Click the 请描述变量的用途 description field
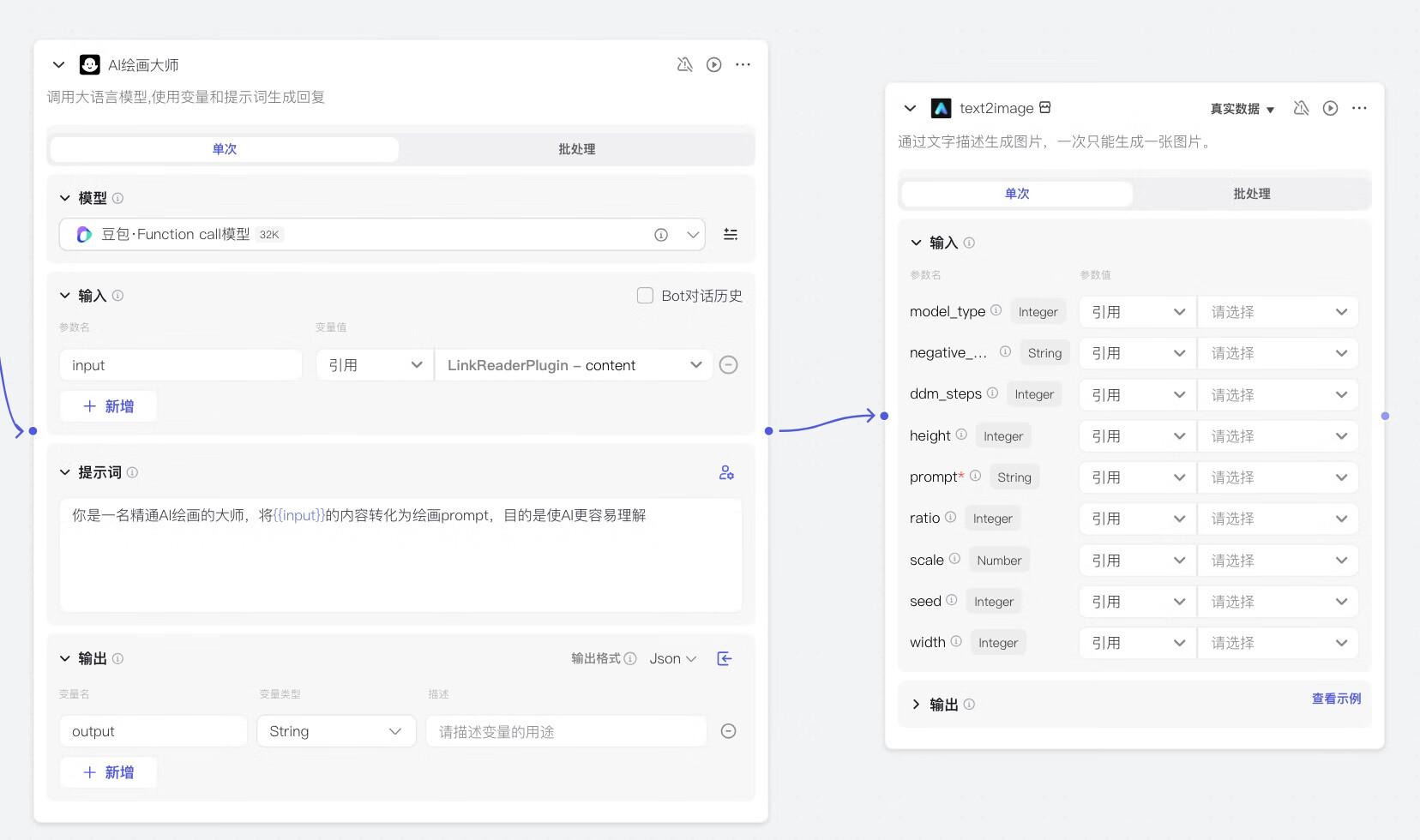The height and width of the screenshot is (840, 1420). [567, 731]
